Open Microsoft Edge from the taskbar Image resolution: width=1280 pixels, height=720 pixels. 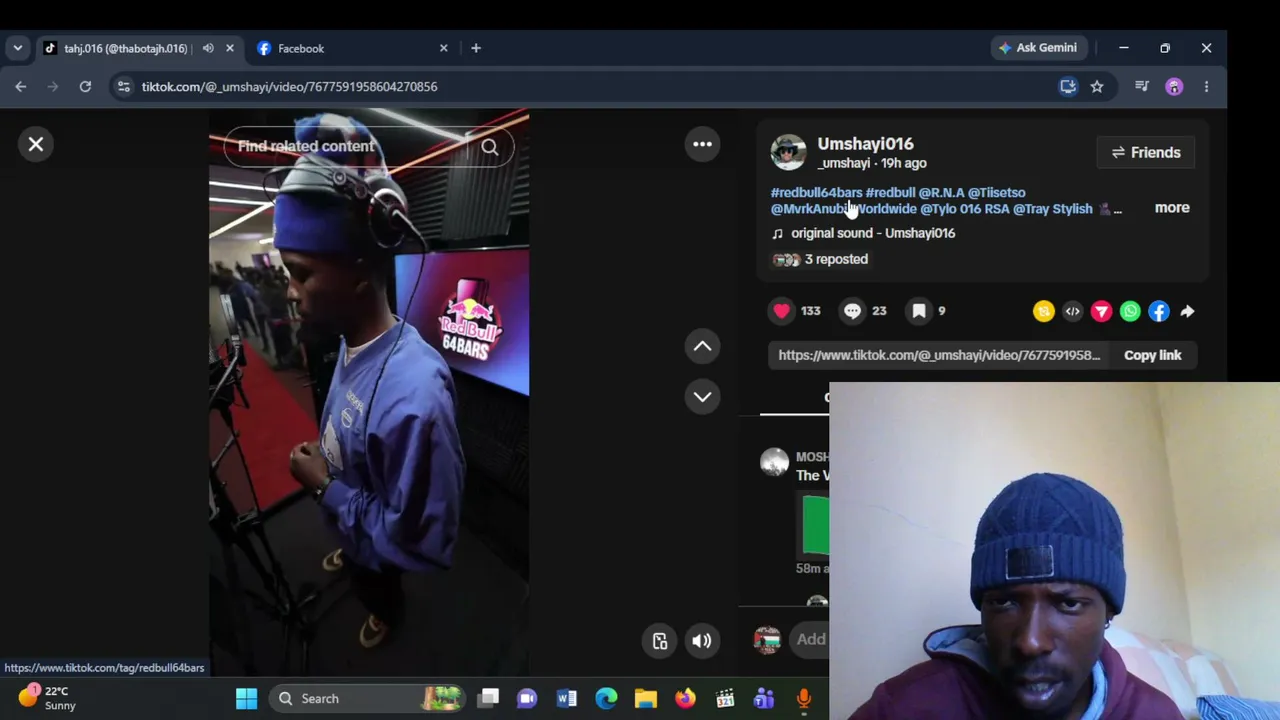click(x=606, y=699)
